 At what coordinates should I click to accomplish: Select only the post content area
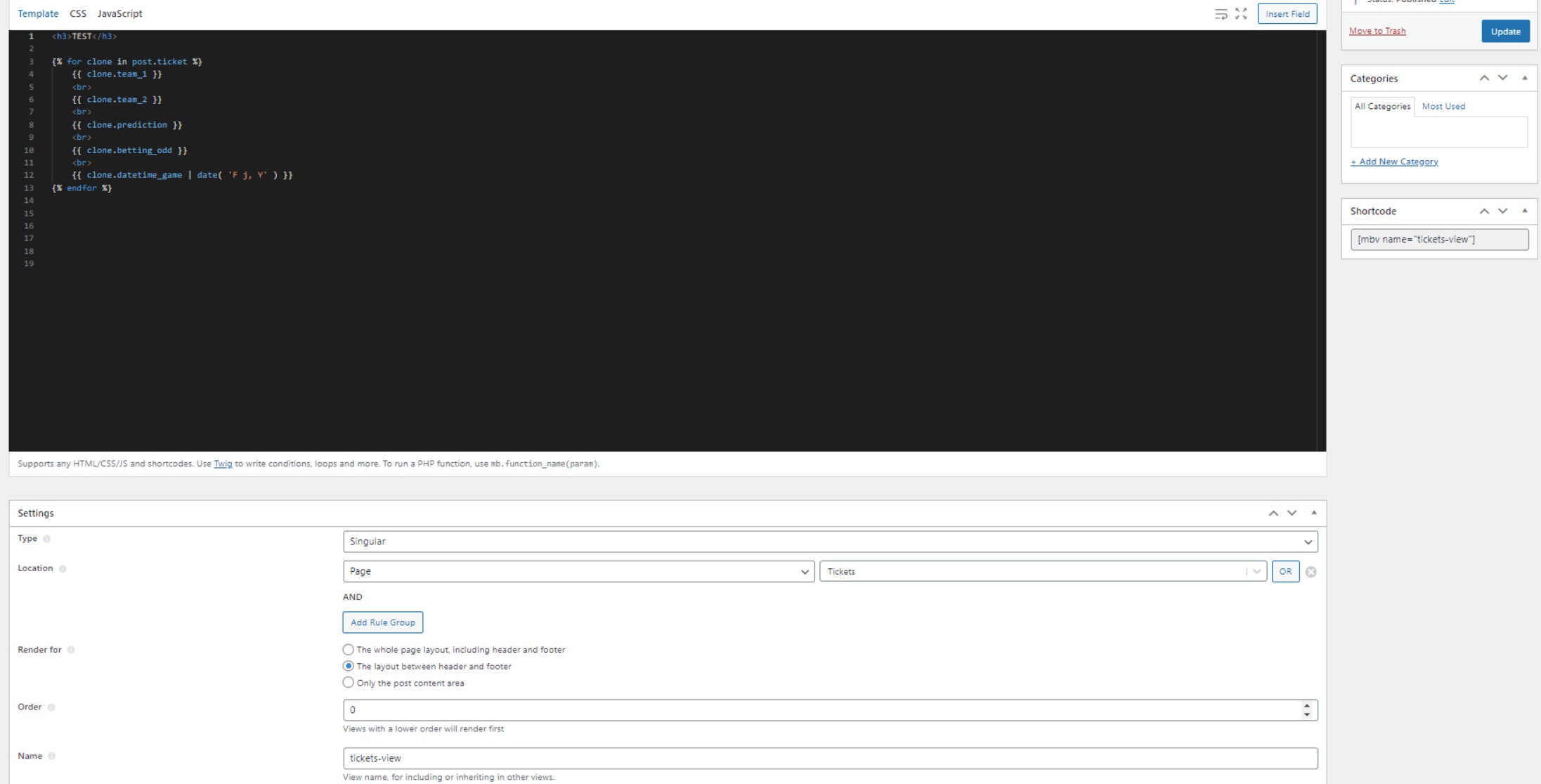(x=349, y=683)
